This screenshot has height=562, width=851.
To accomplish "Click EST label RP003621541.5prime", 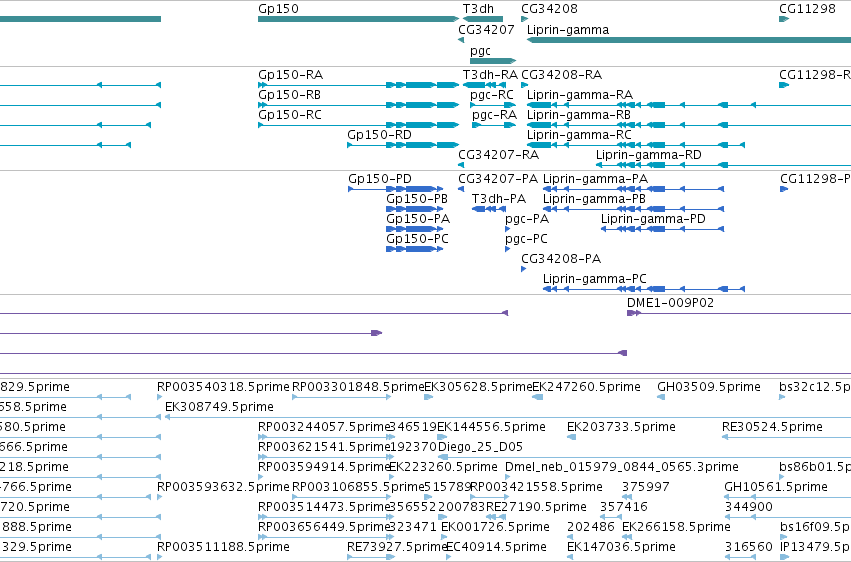I will (325, 448).
